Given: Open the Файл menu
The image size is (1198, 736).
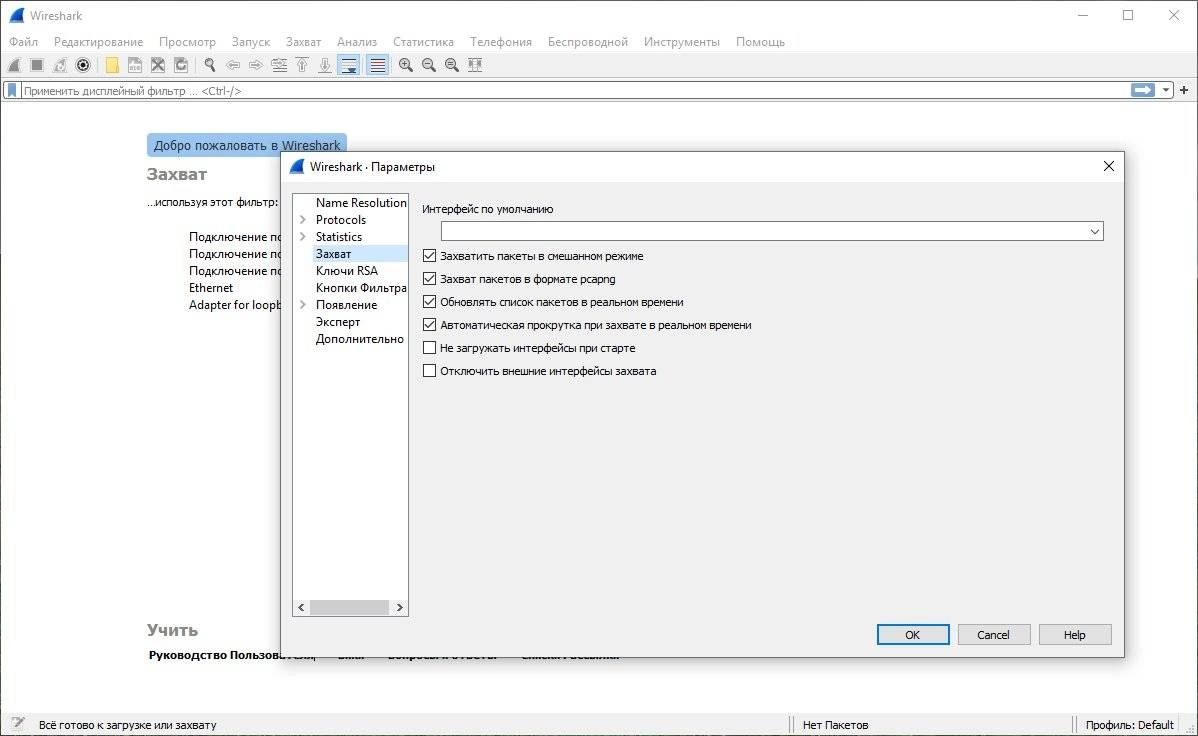Looking at the screenshot, I should click(x=24, y=41).
